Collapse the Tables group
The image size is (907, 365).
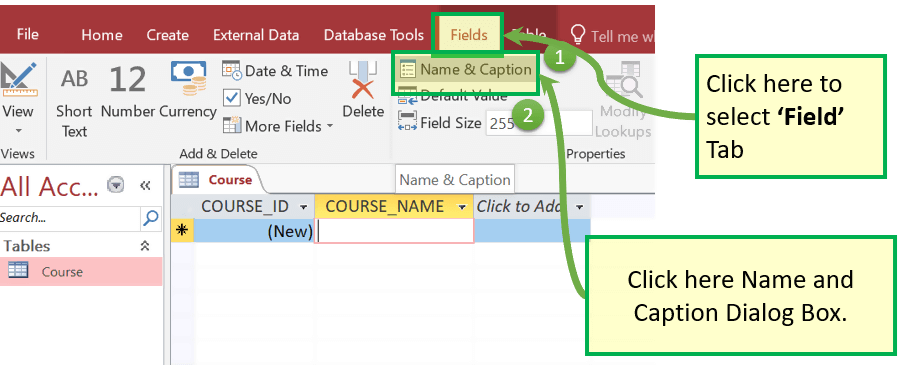(x=145, y=246)
